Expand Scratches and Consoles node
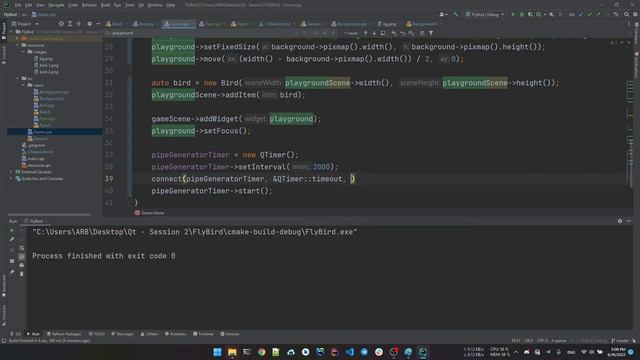Viewport: 640px width, 360px height. pyautogui.click(x=11, y=178)
